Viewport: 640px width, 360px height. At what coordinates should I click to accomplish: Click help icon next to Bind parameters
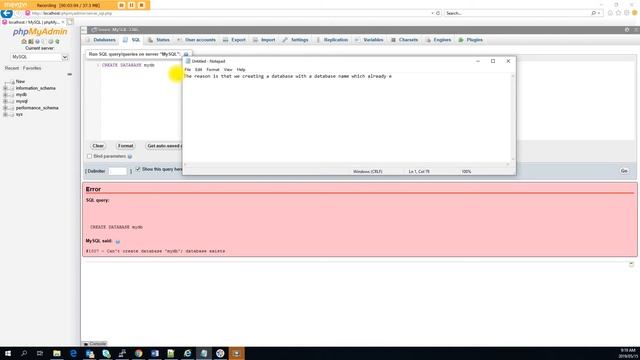pos(130,156)
